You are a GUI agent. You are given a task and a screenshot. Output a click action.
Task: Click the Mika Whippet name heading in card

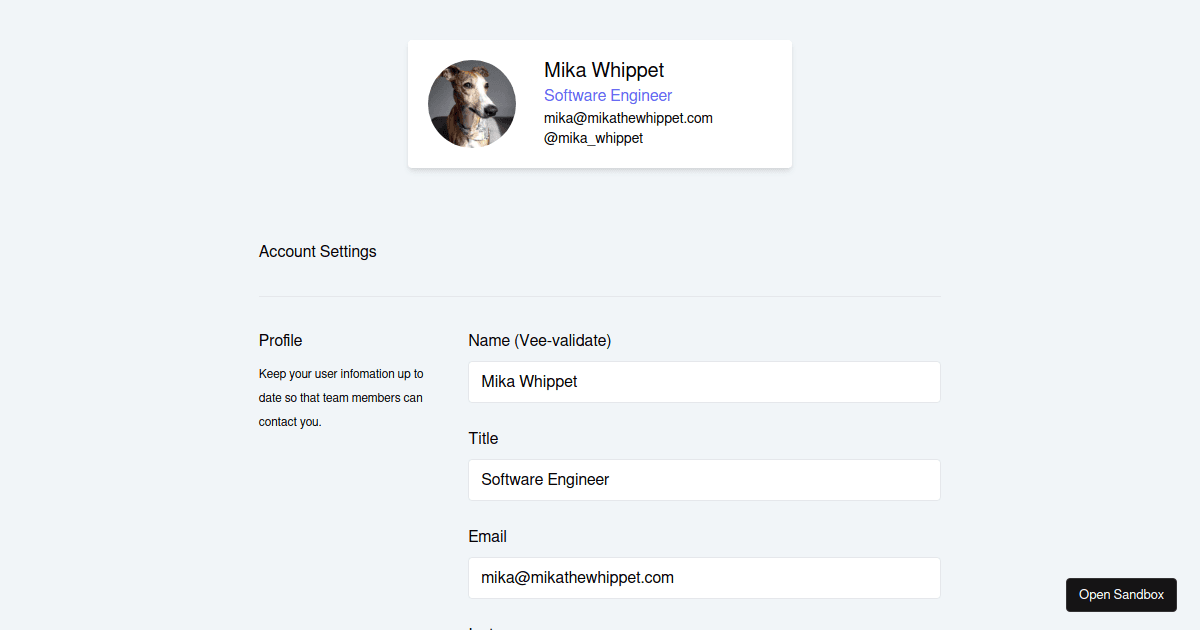coord(604,70)
